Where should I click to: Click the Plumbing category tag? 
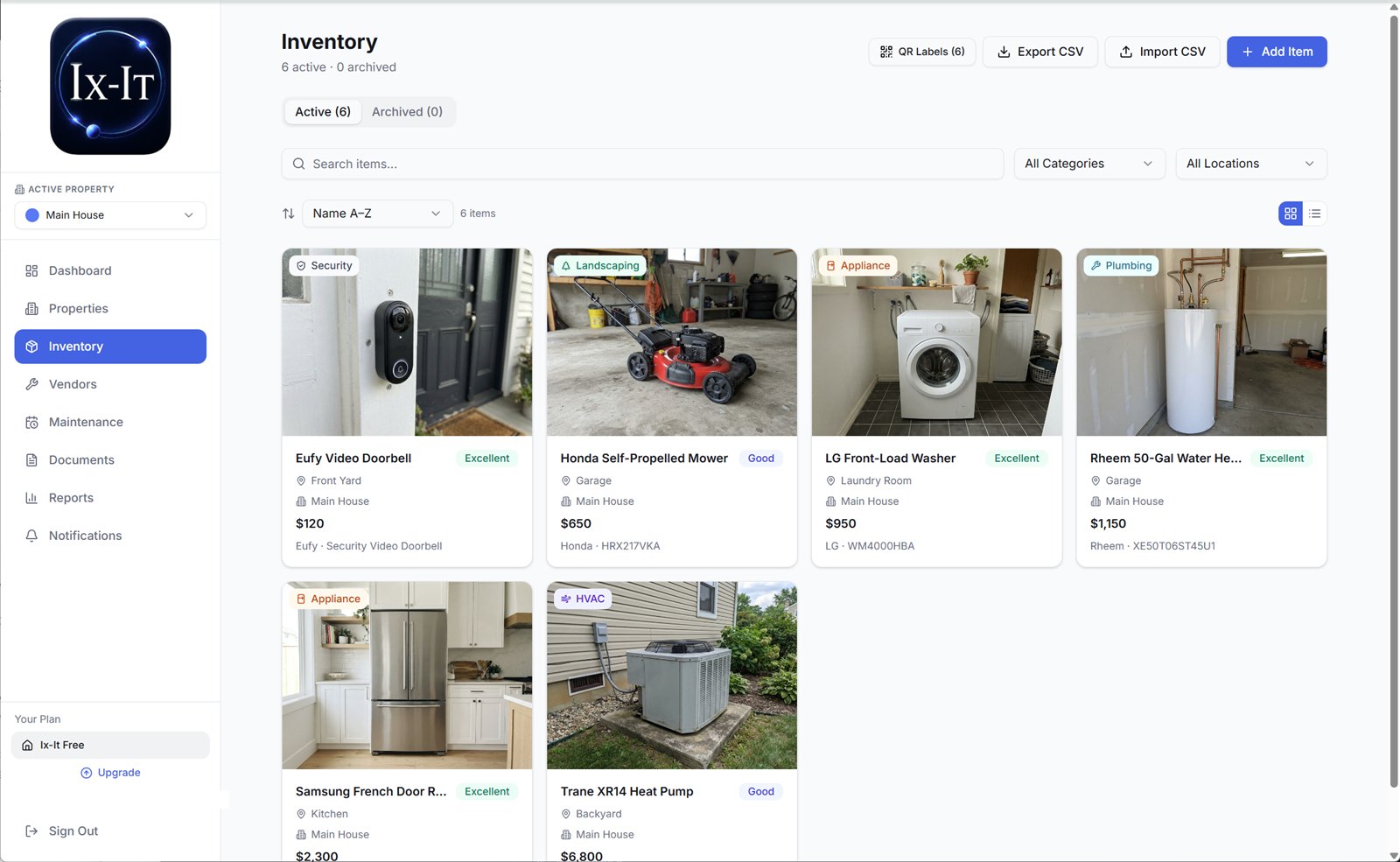point(1121,265)
